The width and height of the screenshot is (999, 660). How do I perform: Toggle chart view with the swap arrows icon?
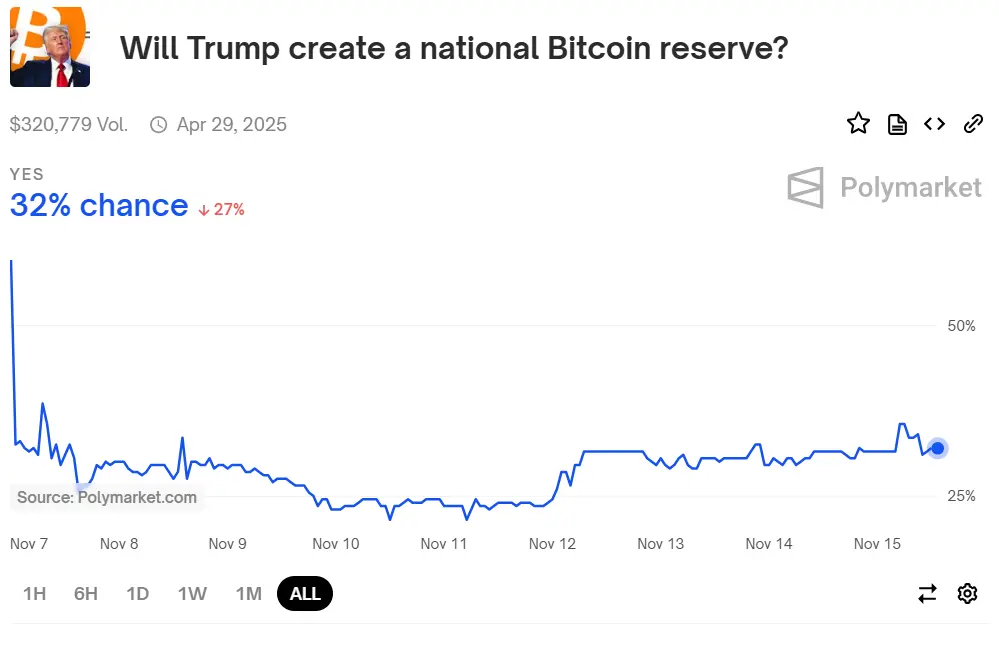[x=927, y=593]
